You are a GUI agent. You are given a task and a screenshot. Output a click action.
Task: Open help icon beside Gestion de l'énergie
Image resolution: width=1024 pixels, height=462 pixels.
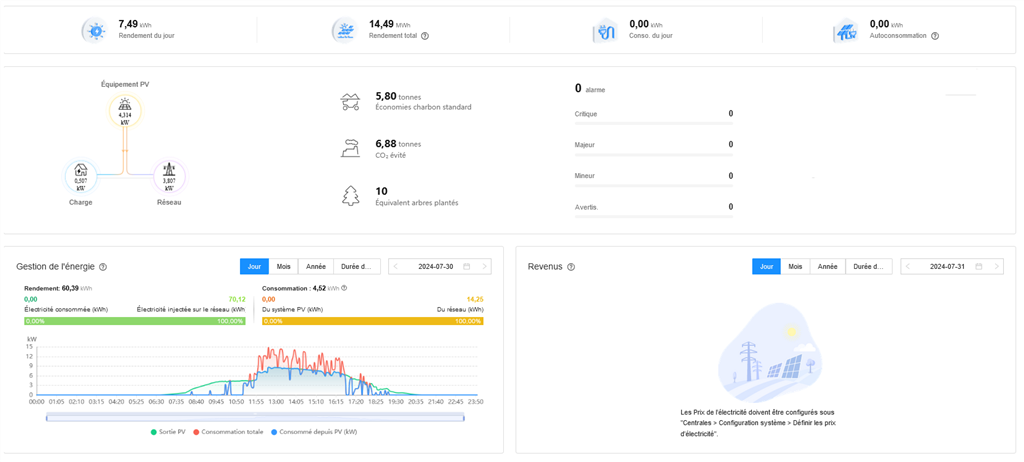(x=103, y=267)
